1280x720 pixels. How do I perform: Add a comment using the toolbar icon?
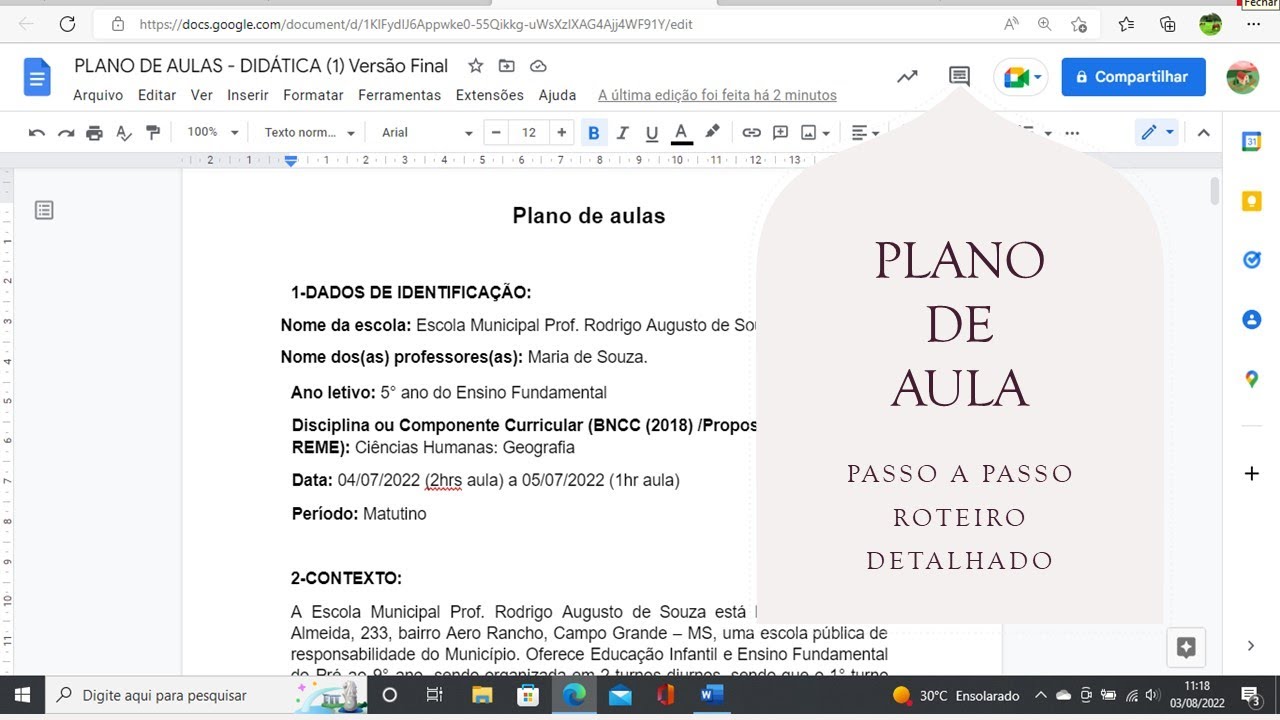[x=780, y=132]
